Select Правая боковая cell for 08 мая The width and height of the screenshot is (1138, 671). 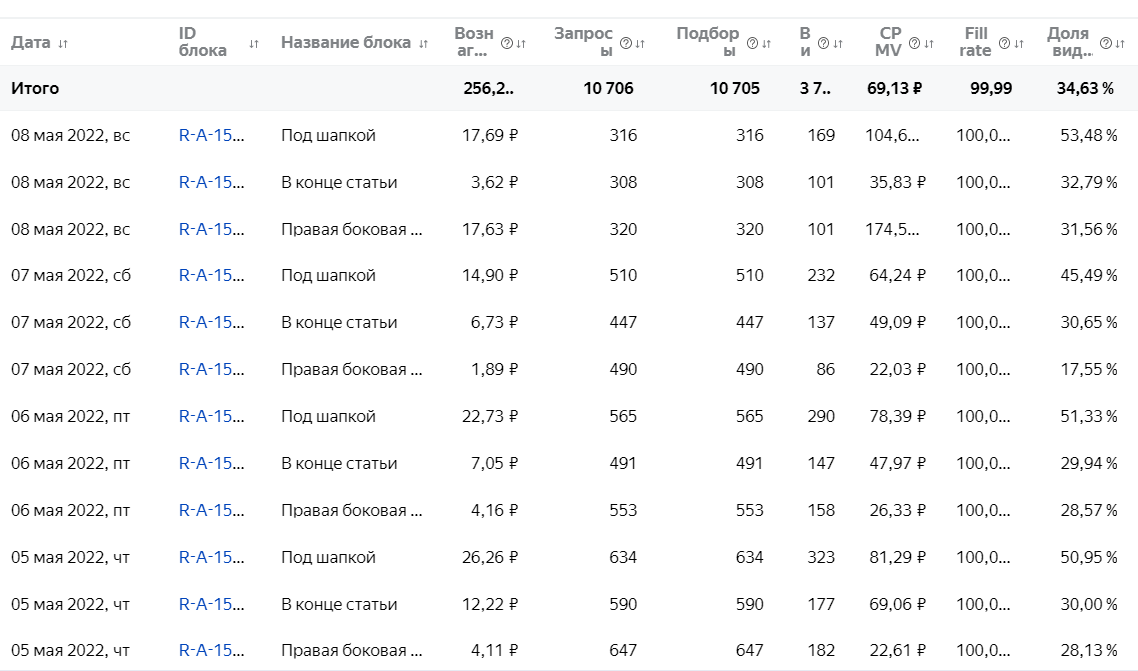coord(351,229)
